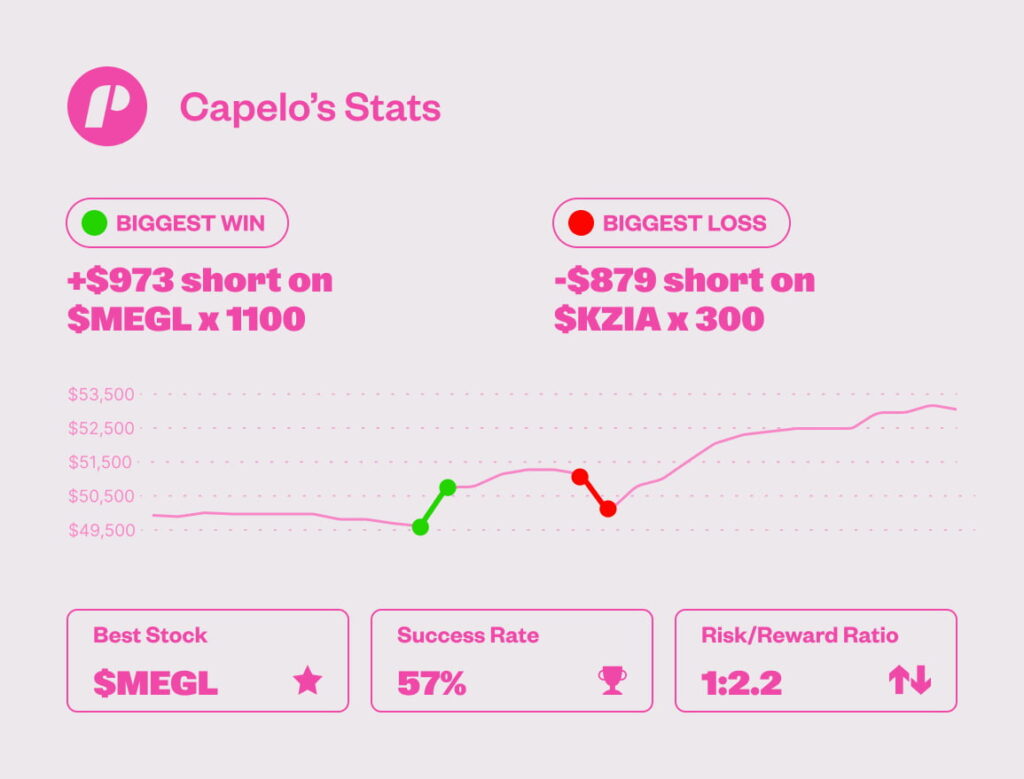The image size is (1024, 779).
Task: Click the trophy icon in Success Rate
Action: coord(612,682)
